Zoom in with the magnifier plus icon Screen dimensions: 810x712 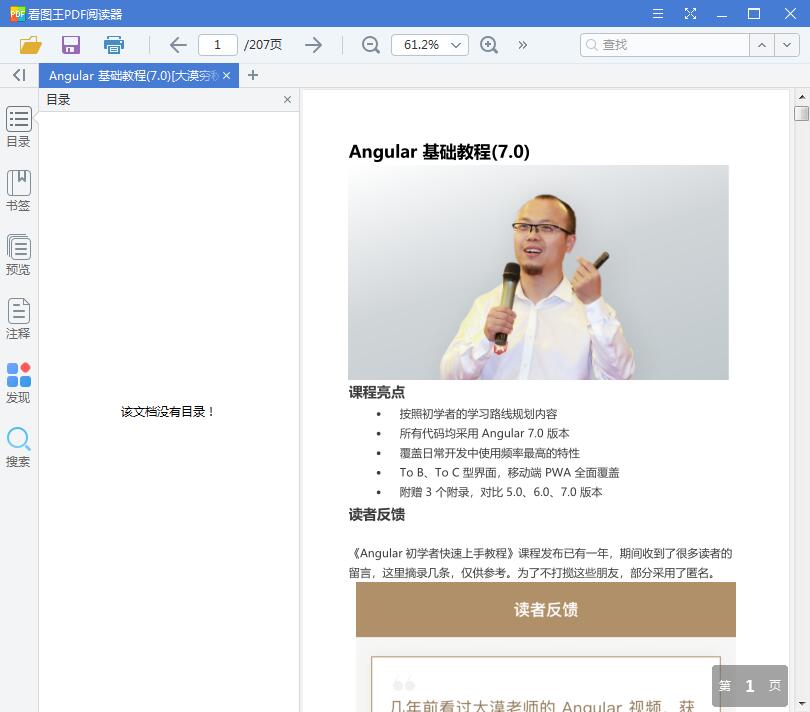[489, 45]
